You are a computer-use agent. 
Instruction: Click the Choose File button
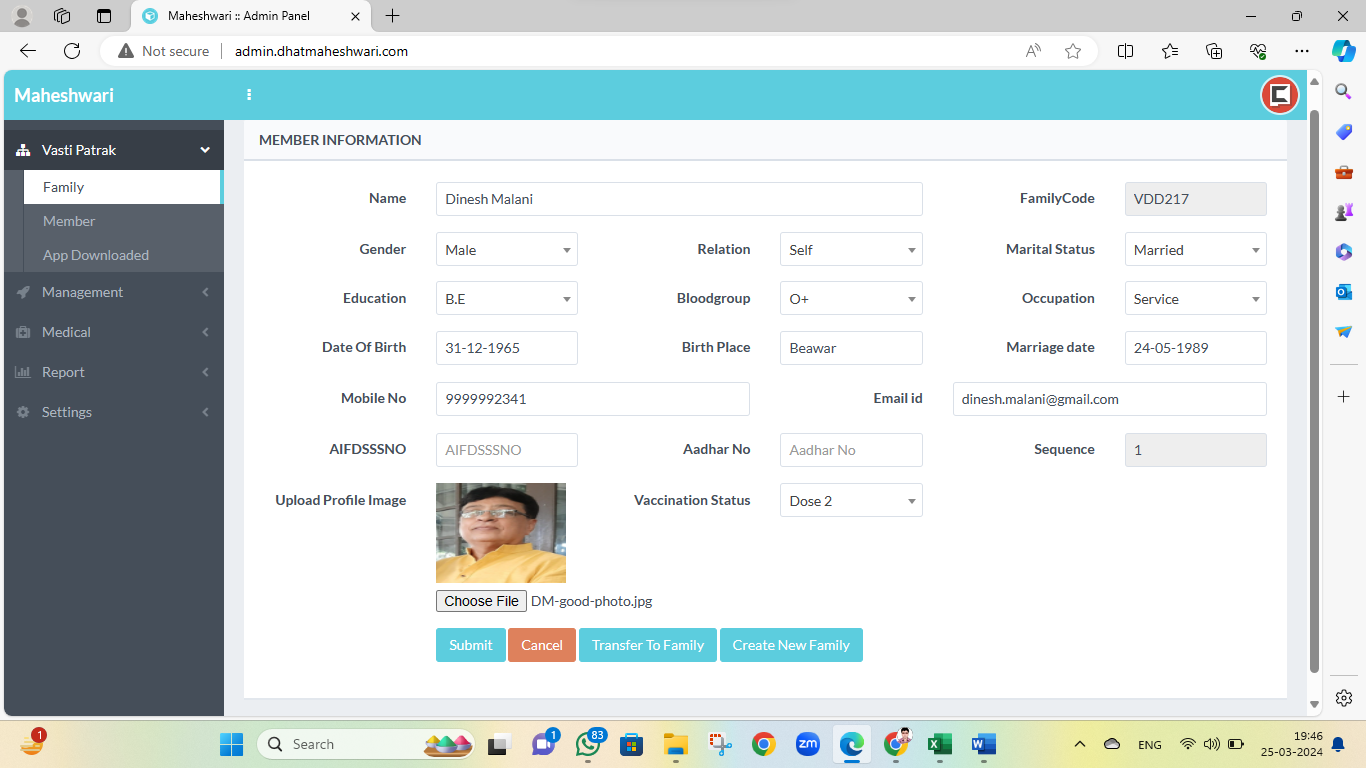[x=481, y=601]
